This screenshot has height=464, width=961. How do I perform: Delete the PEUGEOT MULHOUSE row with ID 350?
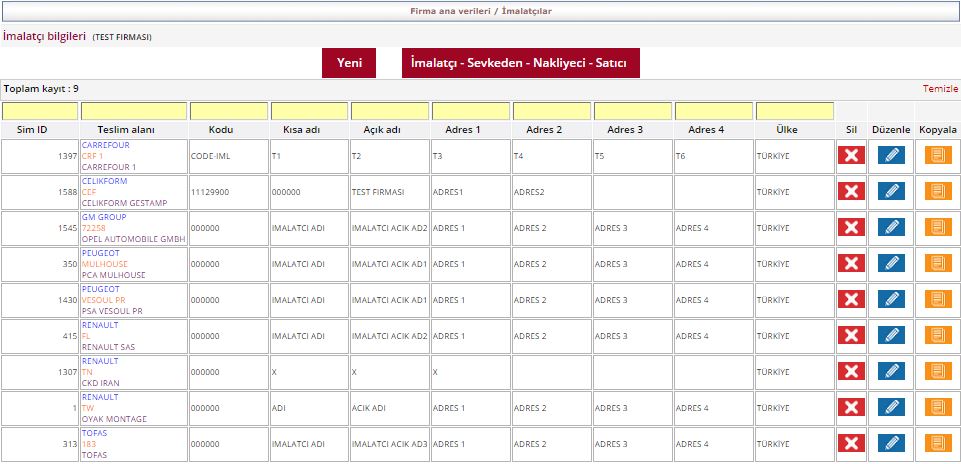coord(850,263)
